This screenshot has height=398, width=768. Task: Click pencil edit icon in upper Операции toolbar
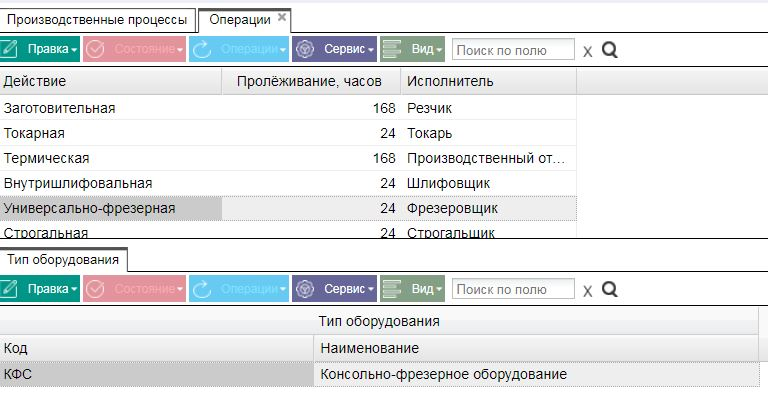coord(9,49)
